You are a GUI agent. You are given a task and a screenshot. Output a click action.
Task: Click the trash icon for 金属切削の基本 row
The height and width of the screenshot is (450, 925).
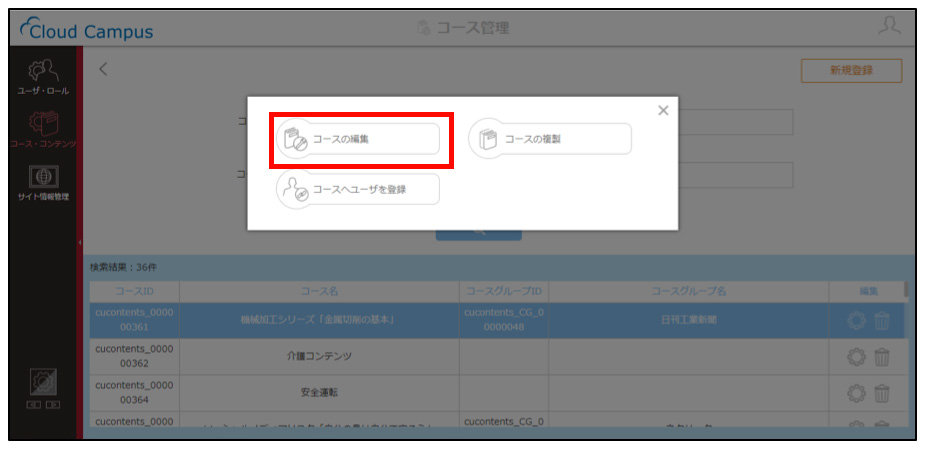click(x=881, y=321)
